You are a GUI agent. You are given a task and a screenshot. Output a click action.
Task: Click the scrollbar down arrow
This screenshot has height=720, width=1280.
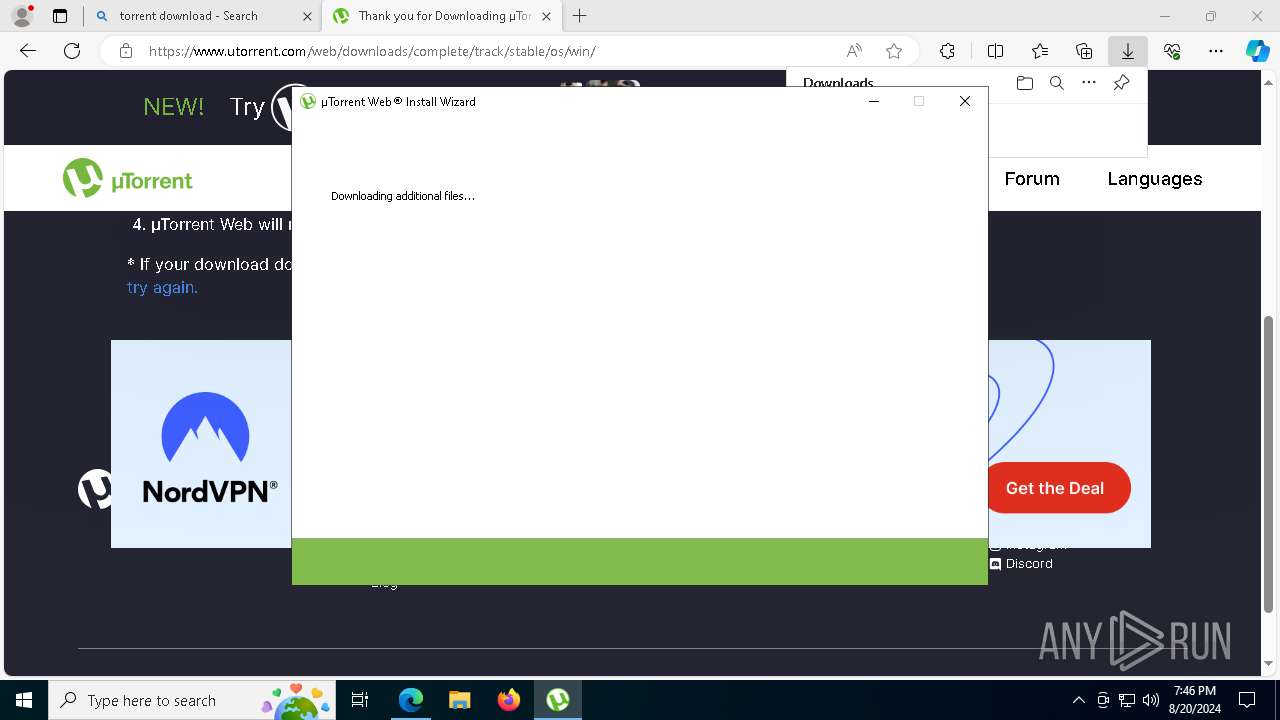[x=1269, y=663]
